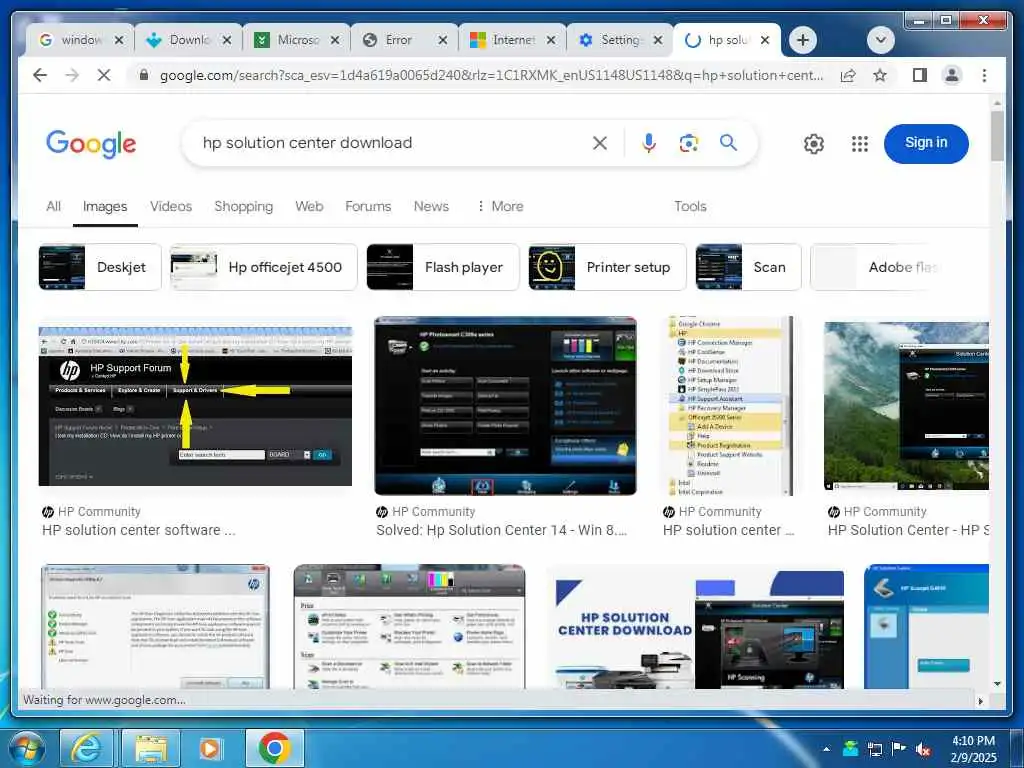Open the Windows Start menu

point(25,748)
